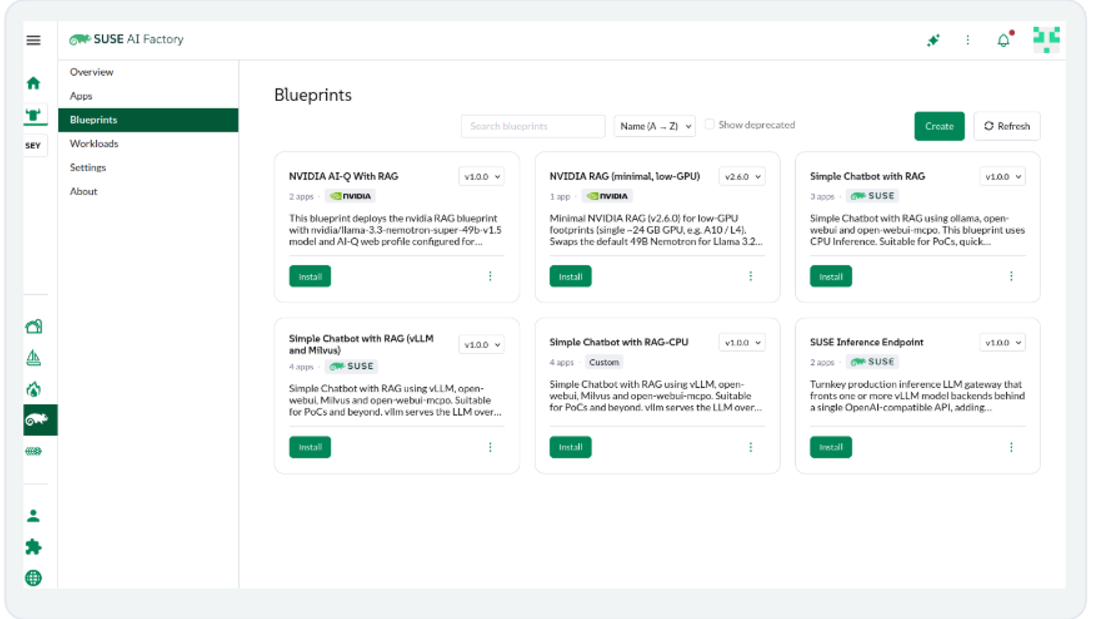The width and height of the screenshot is (1093, 619).
Task: Open version dropdown for SUSE Inference Endpoint
Action: coord(1003,342)
